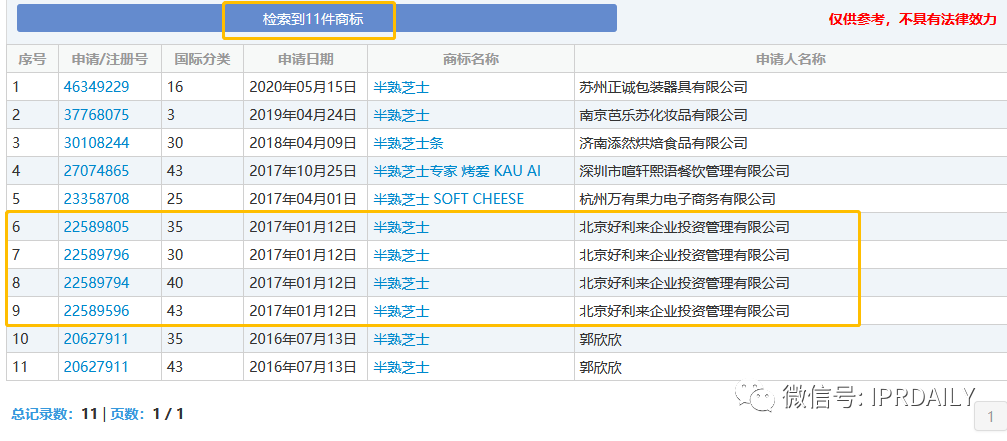Select date 2020年05月15日
1007x441 pixels.
tap(302, 87)
